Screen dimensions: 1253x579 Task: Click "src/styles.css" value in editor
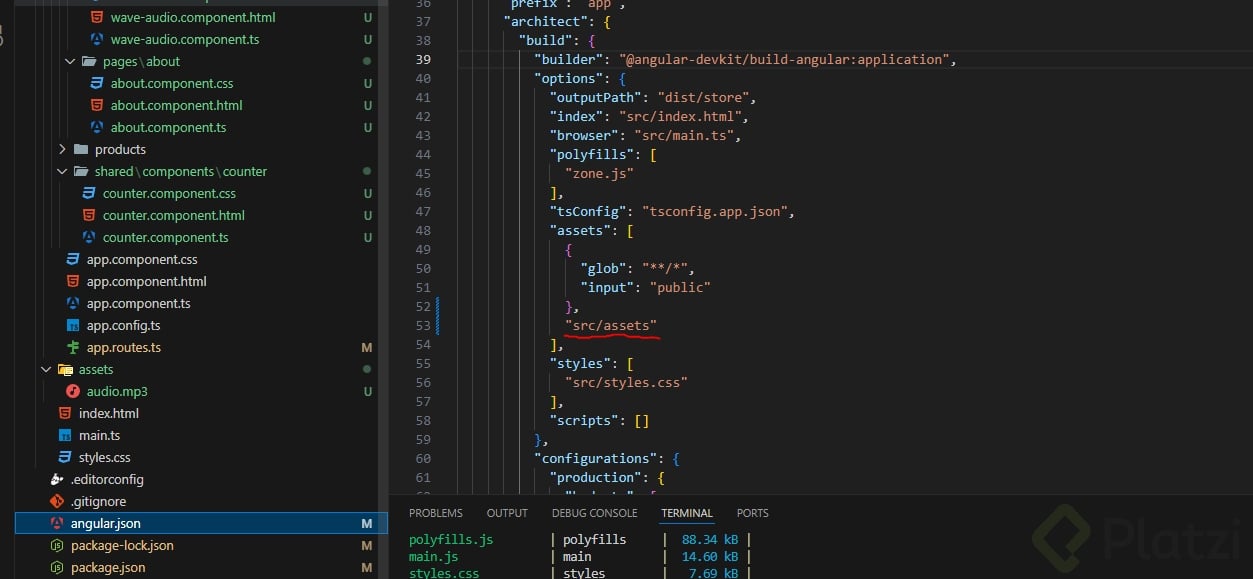point(626,382)
